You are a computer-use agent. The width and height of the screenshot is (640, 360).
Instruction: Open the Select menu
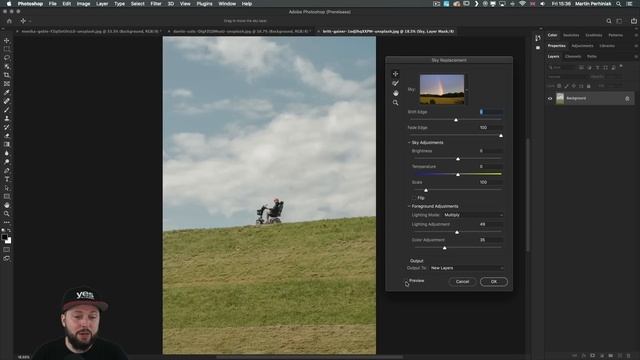tap(138, 4)
